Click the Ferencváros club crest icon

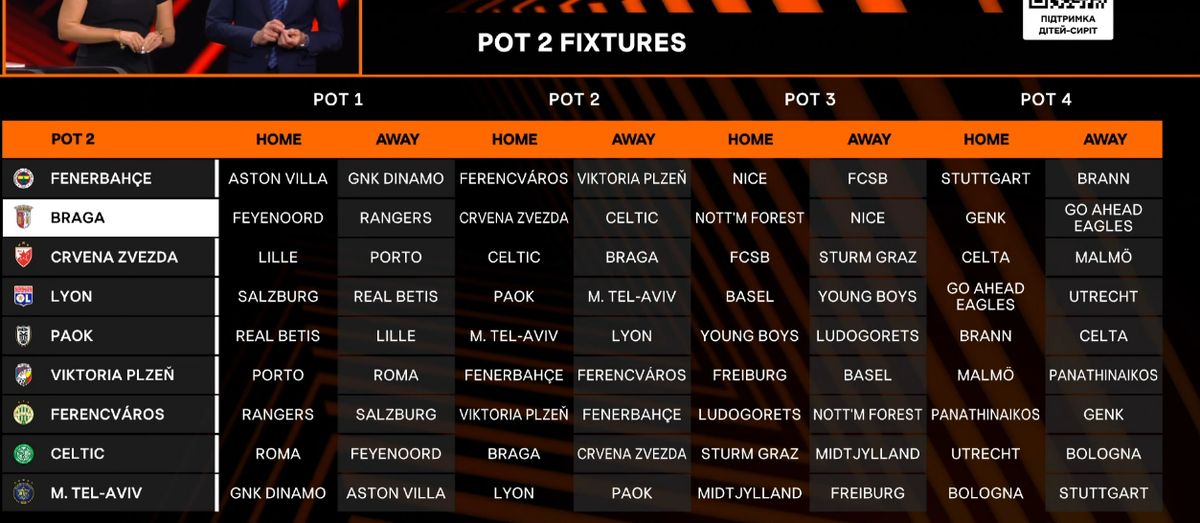pos(23,414)
